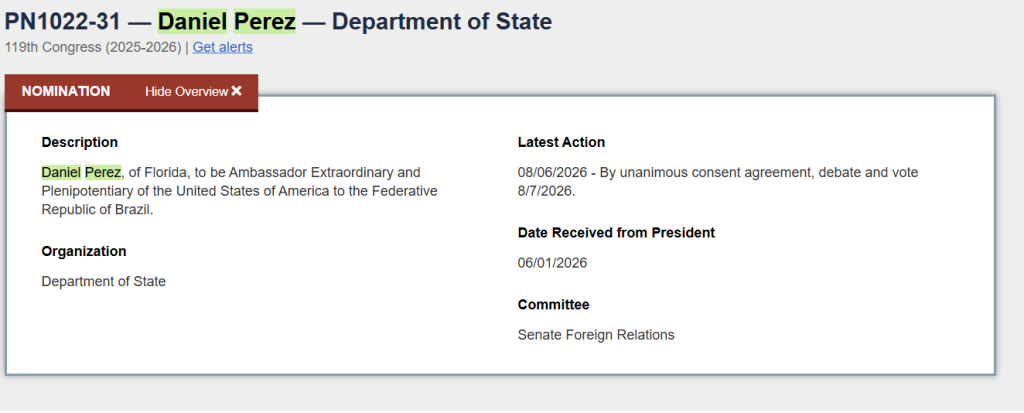This screenshot has width=1024, height=413.
Task: Click Department of State in title
Action: click(442, 22)
